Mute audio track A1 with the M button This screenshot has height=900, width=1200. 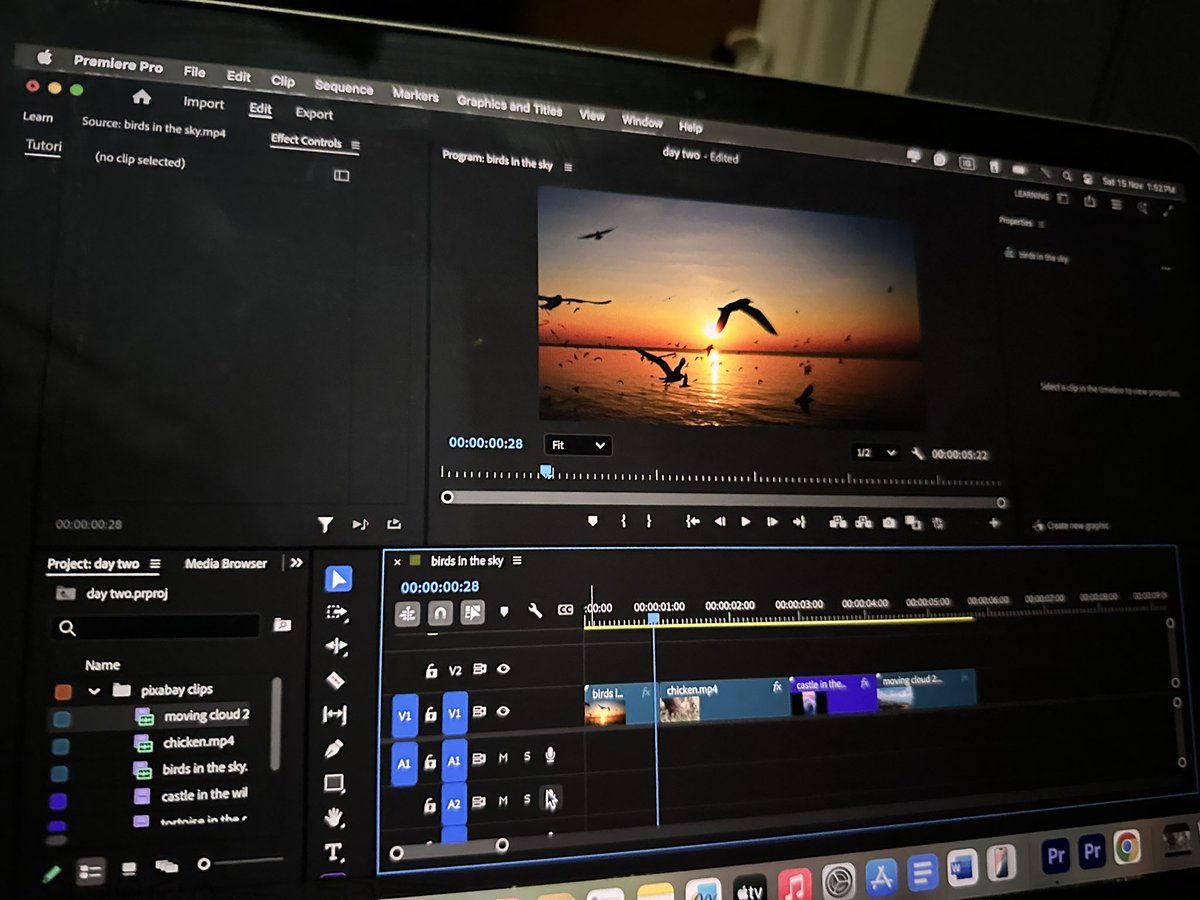pyautogui.click(x=503, y=758)
